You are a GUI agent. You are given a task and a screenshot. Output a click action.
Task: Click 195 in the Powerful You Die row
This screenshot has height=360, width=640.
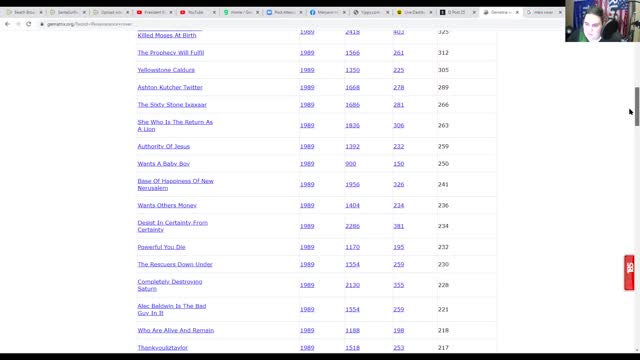pyautogui.click(x=398, y=247)
